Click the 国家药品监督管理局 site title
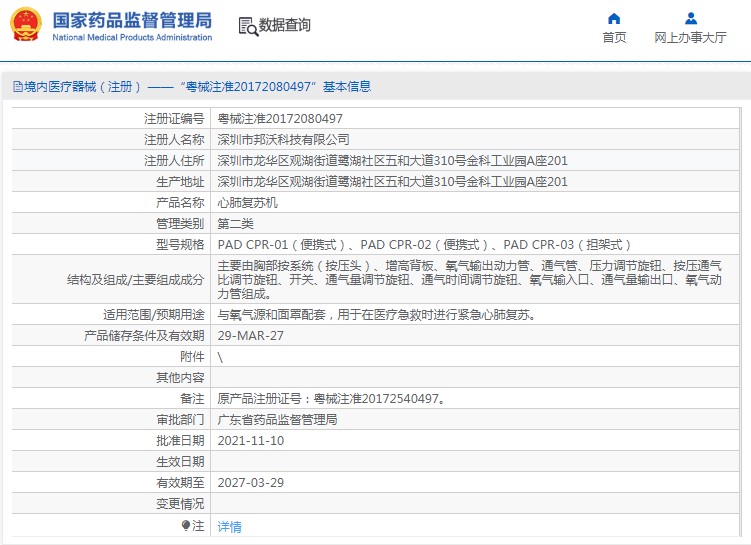This screenshot has height=545, width=751. tap(132, 19)
